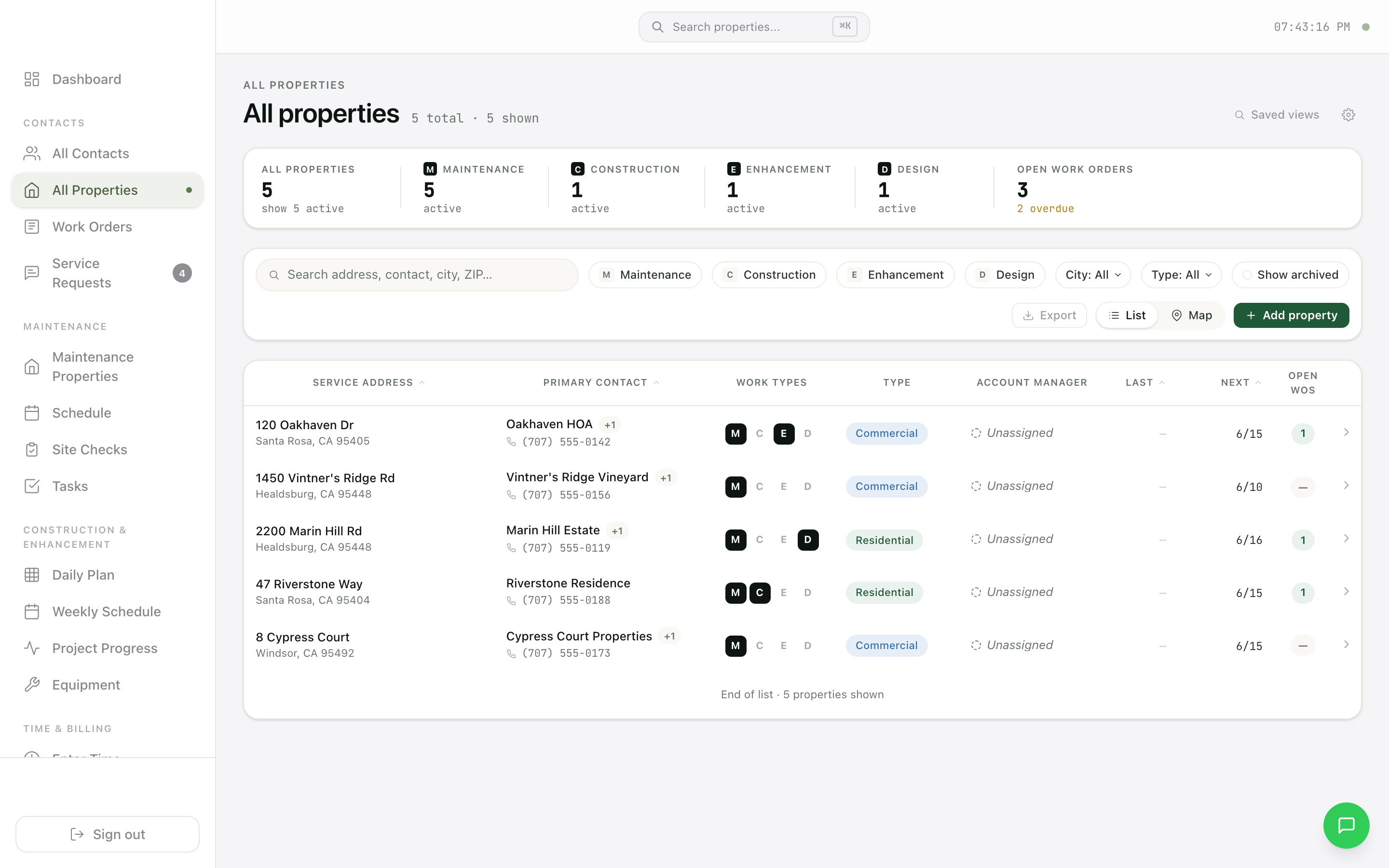1389x868 pixels.
Task: Click the Daily Plan table icon
Action: coord(31,575)
